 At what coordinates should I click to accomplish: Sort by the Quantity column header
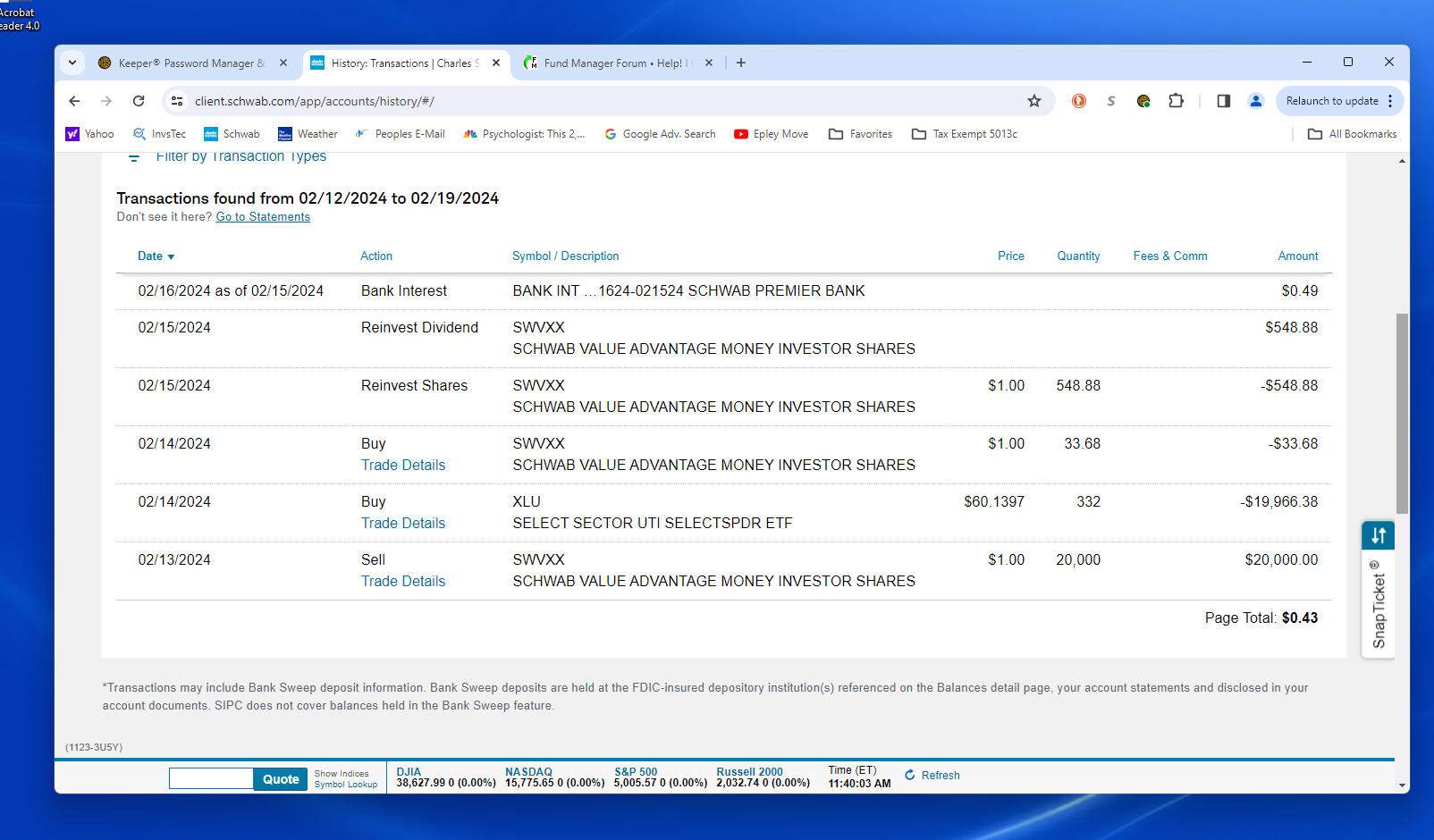pyautogui.click(x=1078, y=256)
